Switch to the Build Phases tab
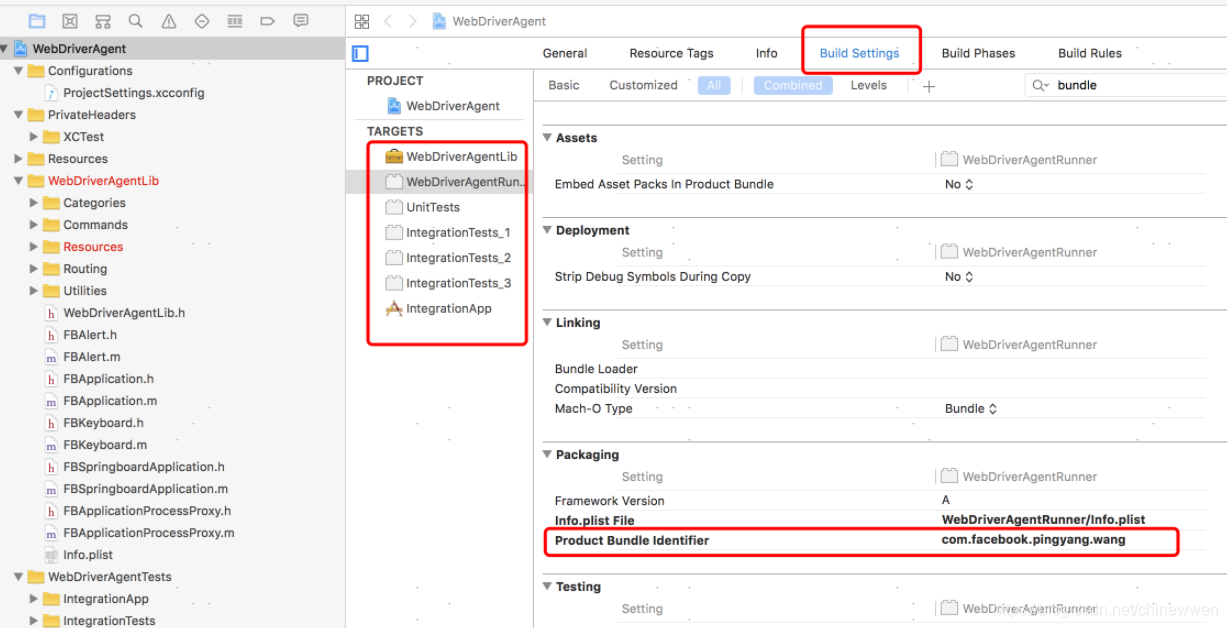This screenshot has width=1227, height=628. pyautogui.click(x=978, y=54)
